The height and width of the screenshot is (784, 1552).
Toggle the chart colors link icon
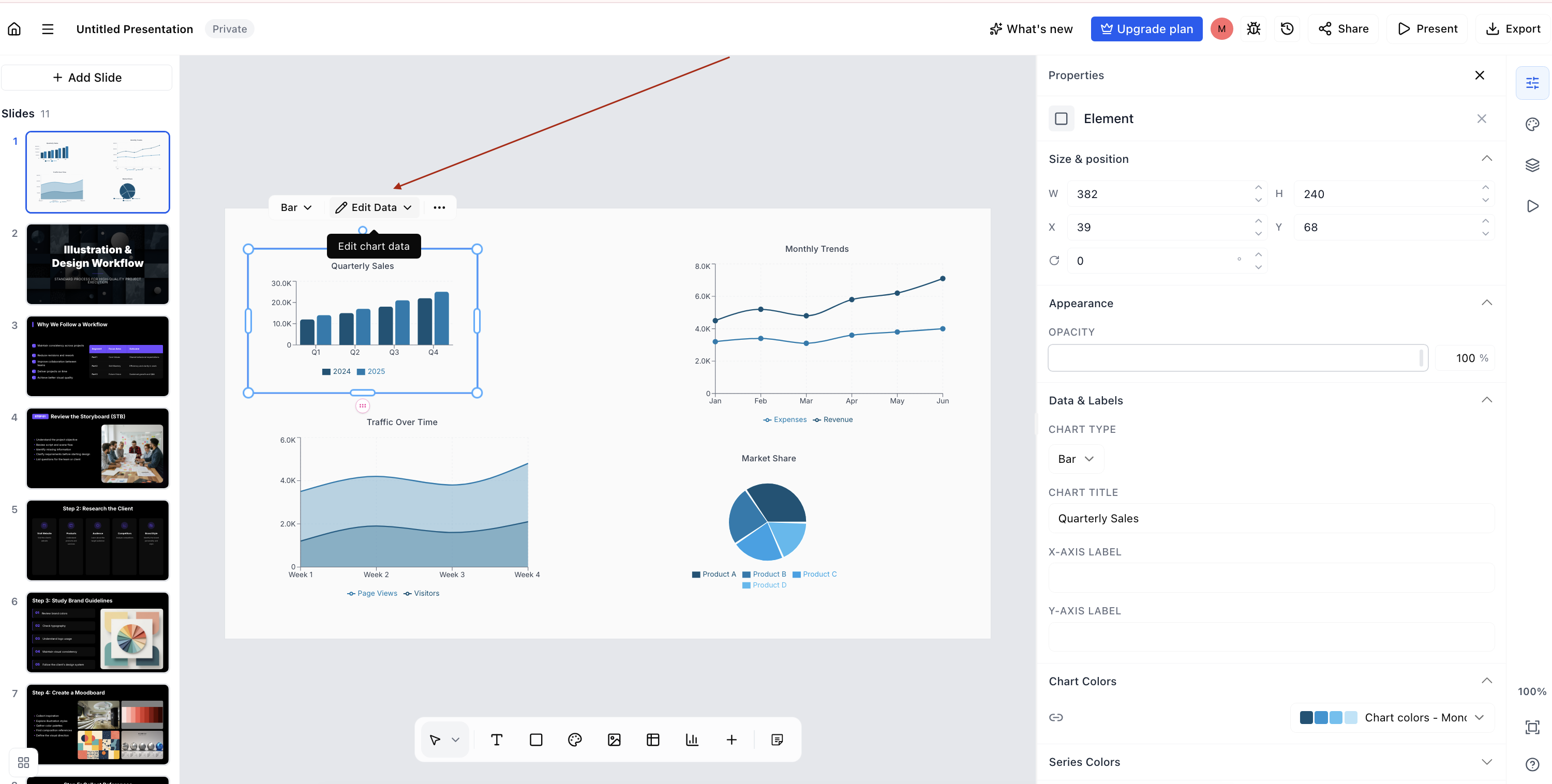[1055, 717]
